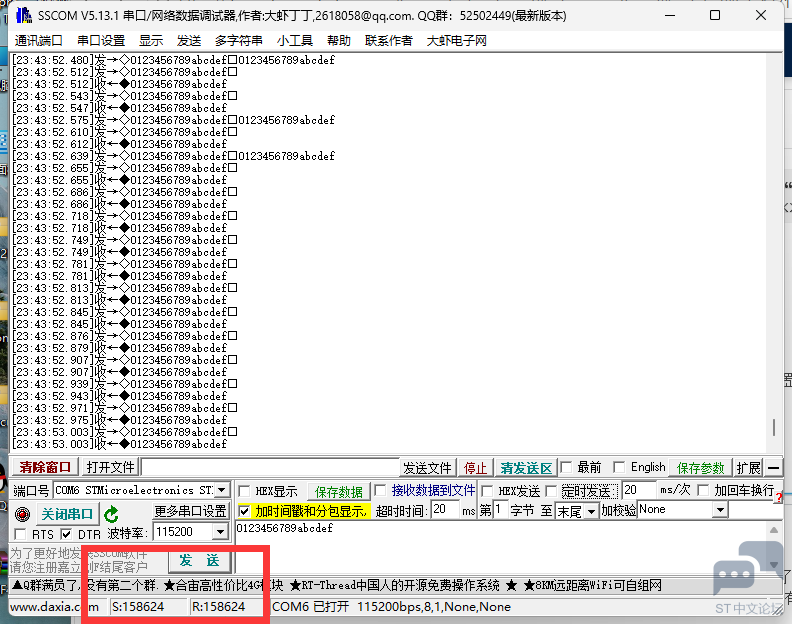Click the 保存数据 button

pos(339,491)
